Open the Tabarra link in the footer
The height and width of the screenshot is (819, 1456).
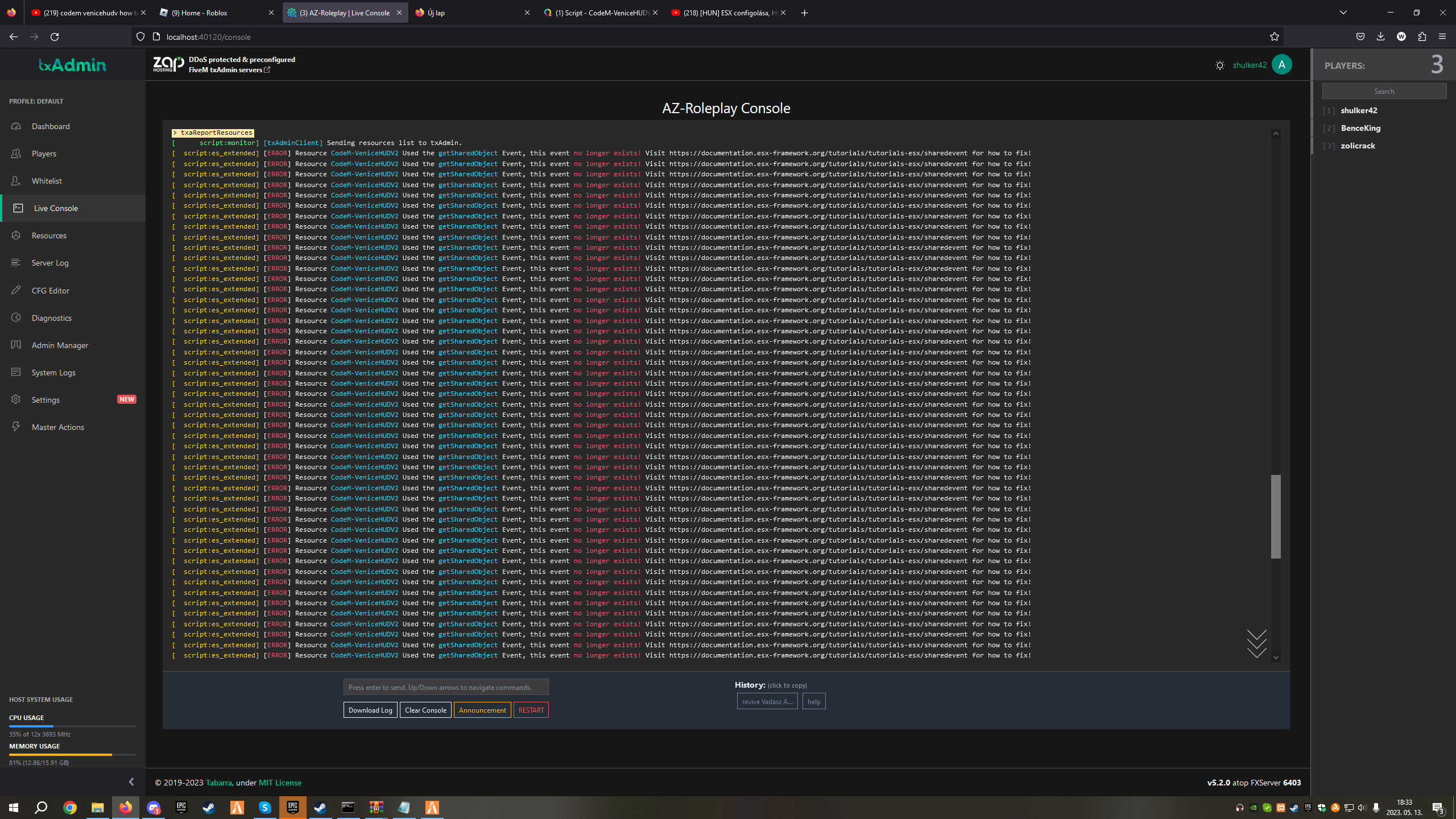(218, 783)
